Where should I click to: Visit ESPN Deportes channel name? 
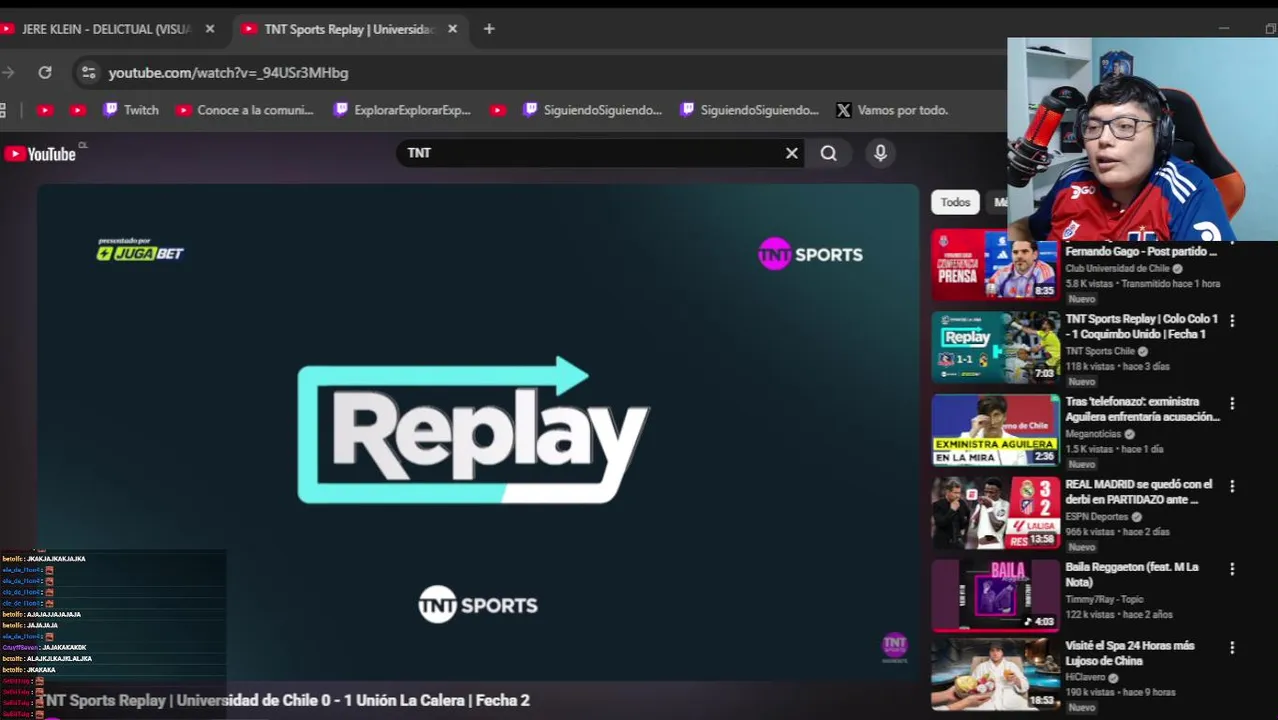(1097, 516)
